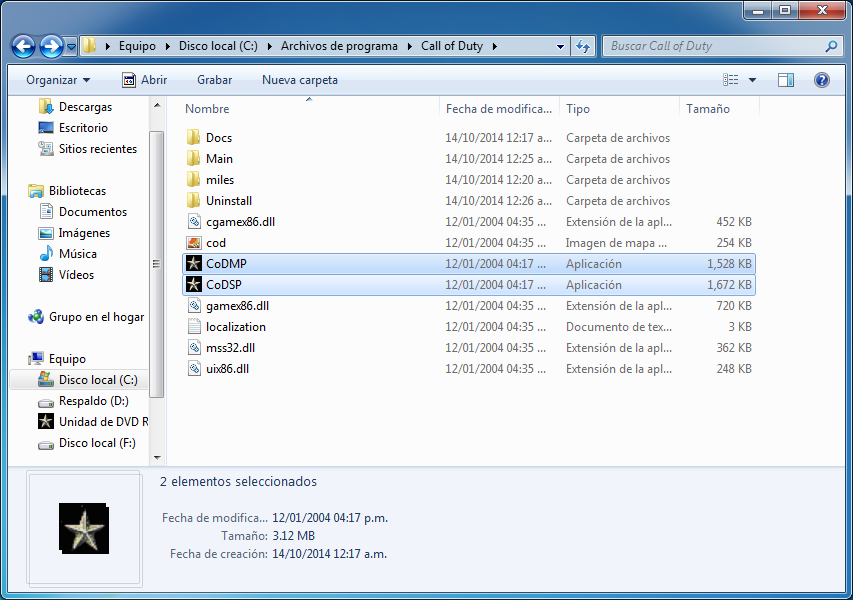Refresh the current folder view
Screen dimensions: 853x600
[x=583, y=47]
